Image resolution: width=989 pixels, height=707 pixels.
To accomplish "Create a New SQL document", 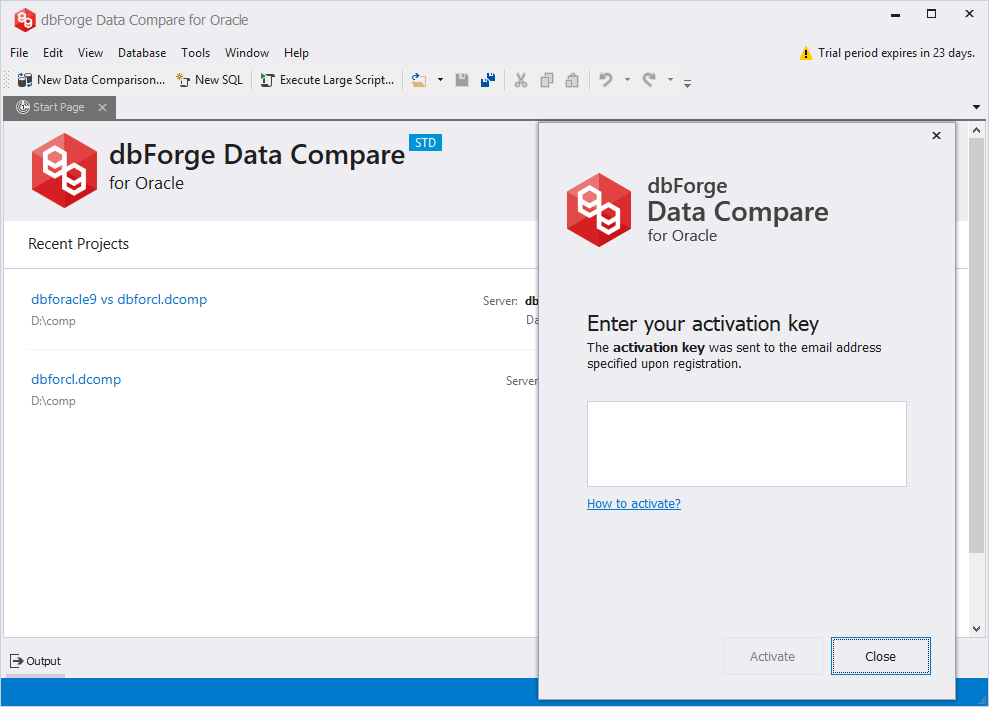I will (x=209, y=80).
